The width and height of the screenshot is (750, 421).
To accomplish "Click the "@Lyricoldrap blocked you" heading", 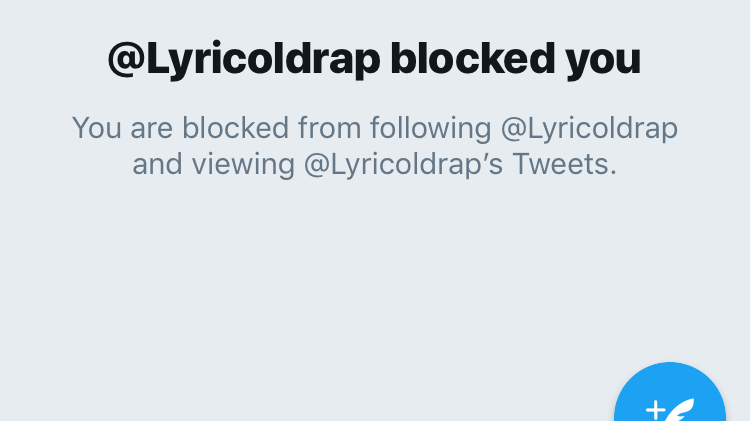I will 374,60.
